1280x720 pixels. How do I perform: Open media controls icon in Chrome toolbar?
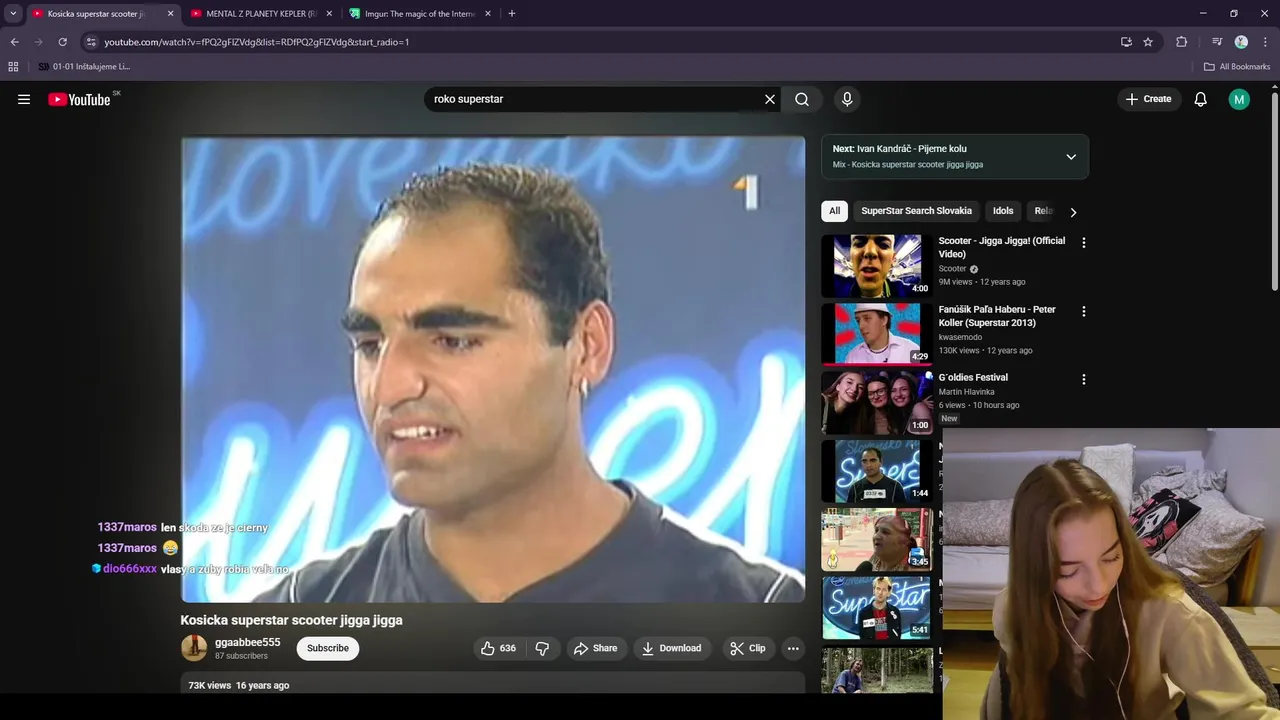click(x=1217, y=42)
